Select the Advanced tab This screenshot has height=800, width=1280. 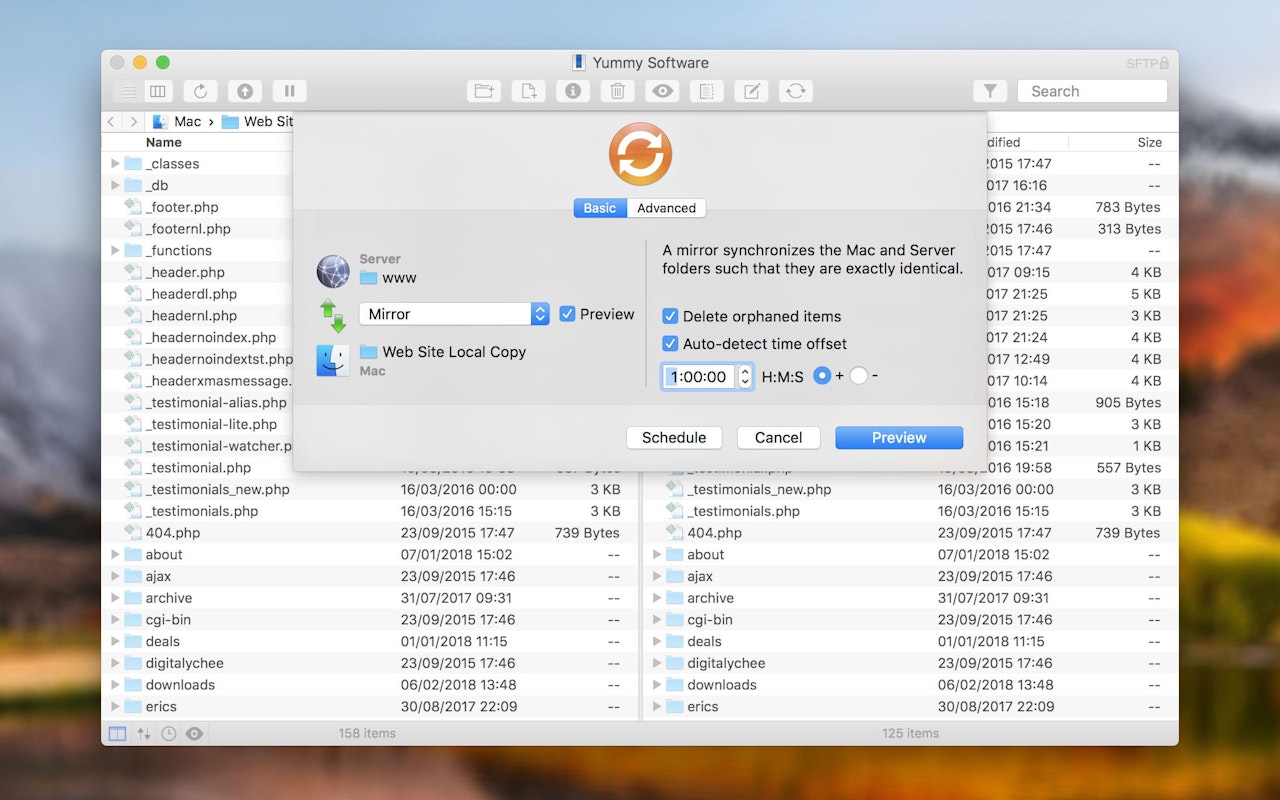[666, 208]
